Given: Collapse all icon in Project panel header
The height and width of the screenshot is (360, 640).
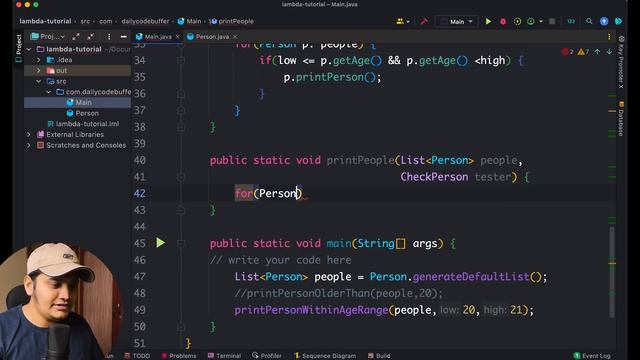Looking at the screenshot, I should point(91,37).
